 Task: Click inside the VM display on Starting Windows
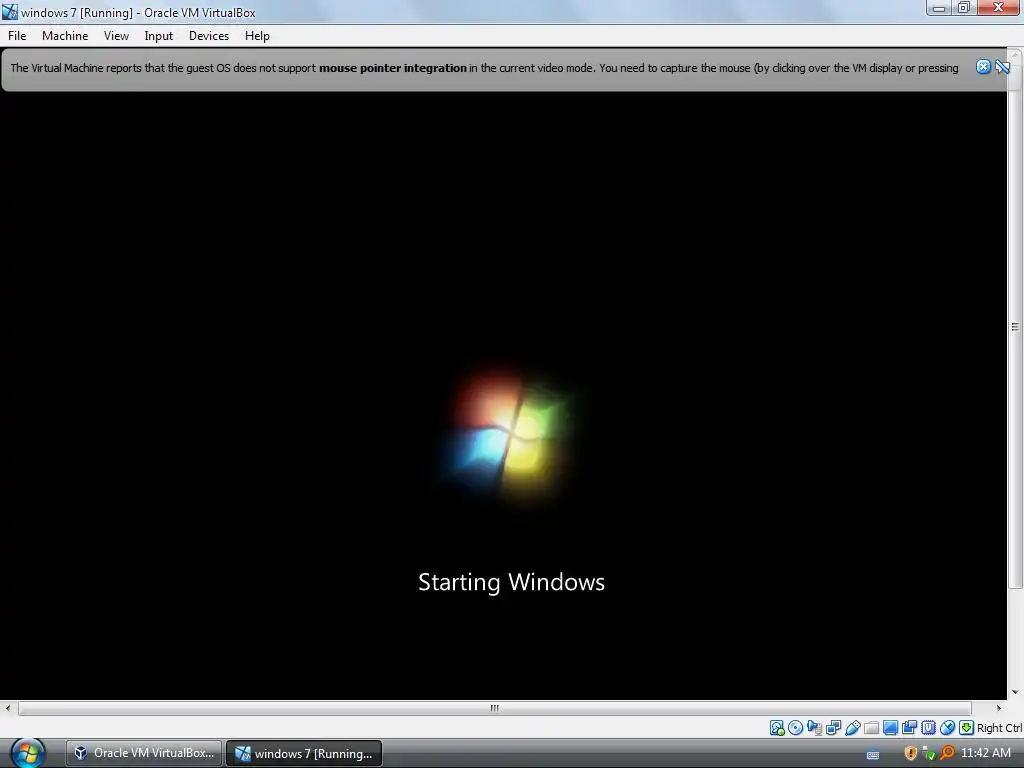(511, 582)
